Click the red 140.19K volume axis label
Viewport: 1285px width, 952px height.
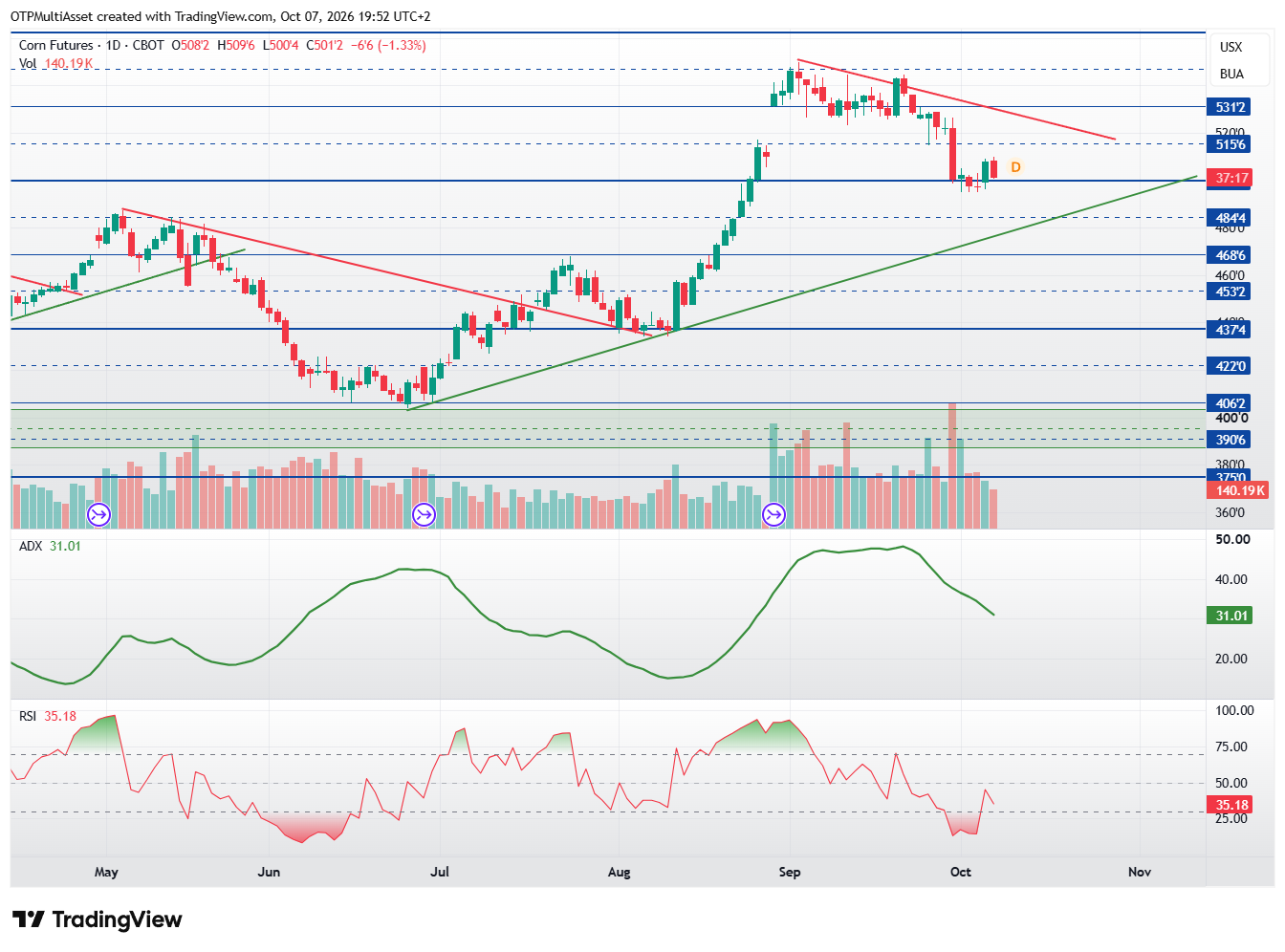pos(1239,490)
